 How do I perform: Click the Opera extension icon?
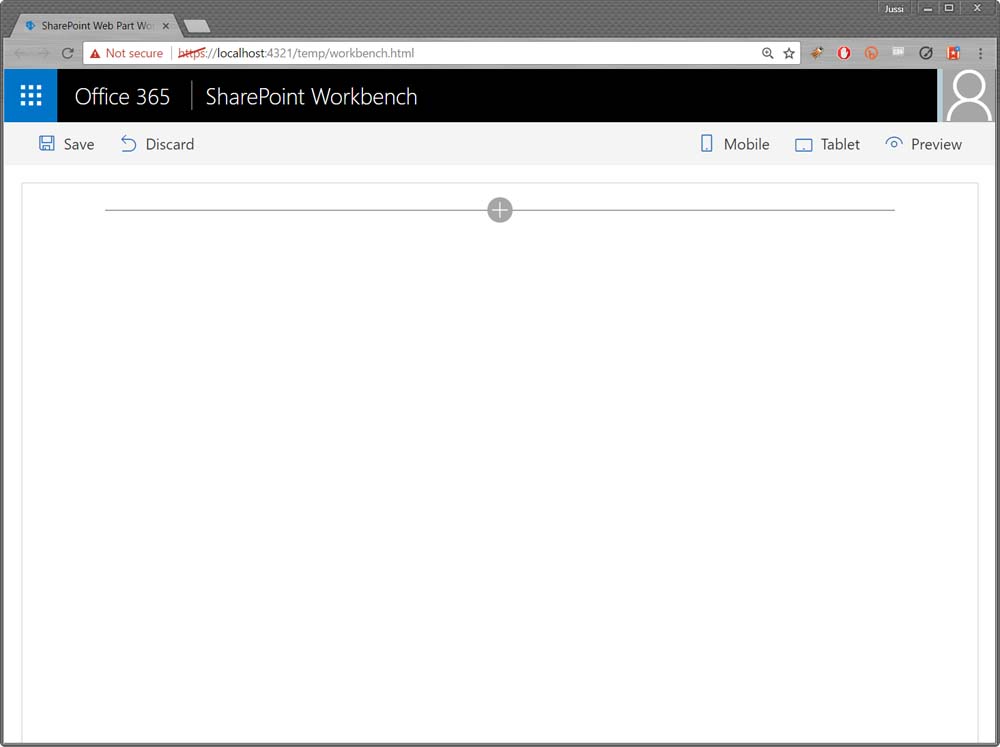[x=844, y=53]
